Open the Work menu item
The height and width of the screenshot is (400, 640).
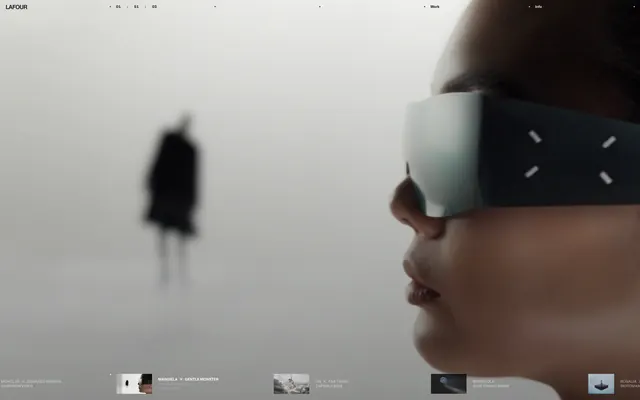(x=435, y=7)
